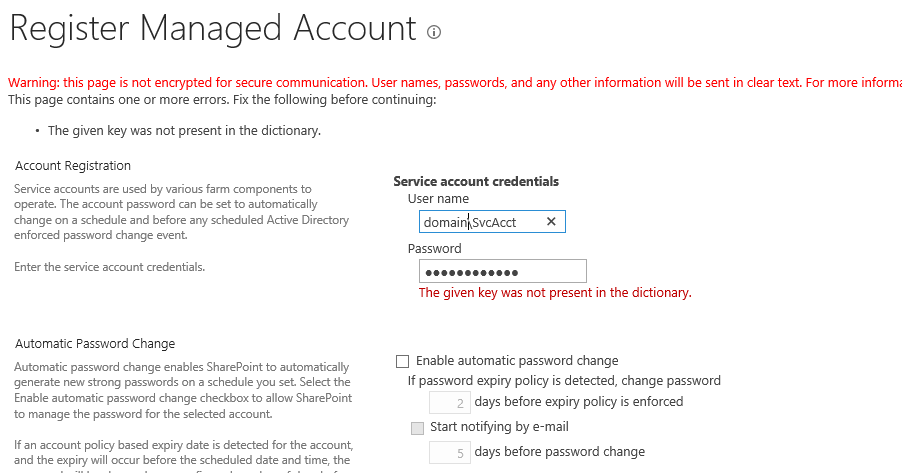Image resolution: width=902 pixels, height=473 pixels.
Task: Click the red error below the Password field
Action: [554, 293]
